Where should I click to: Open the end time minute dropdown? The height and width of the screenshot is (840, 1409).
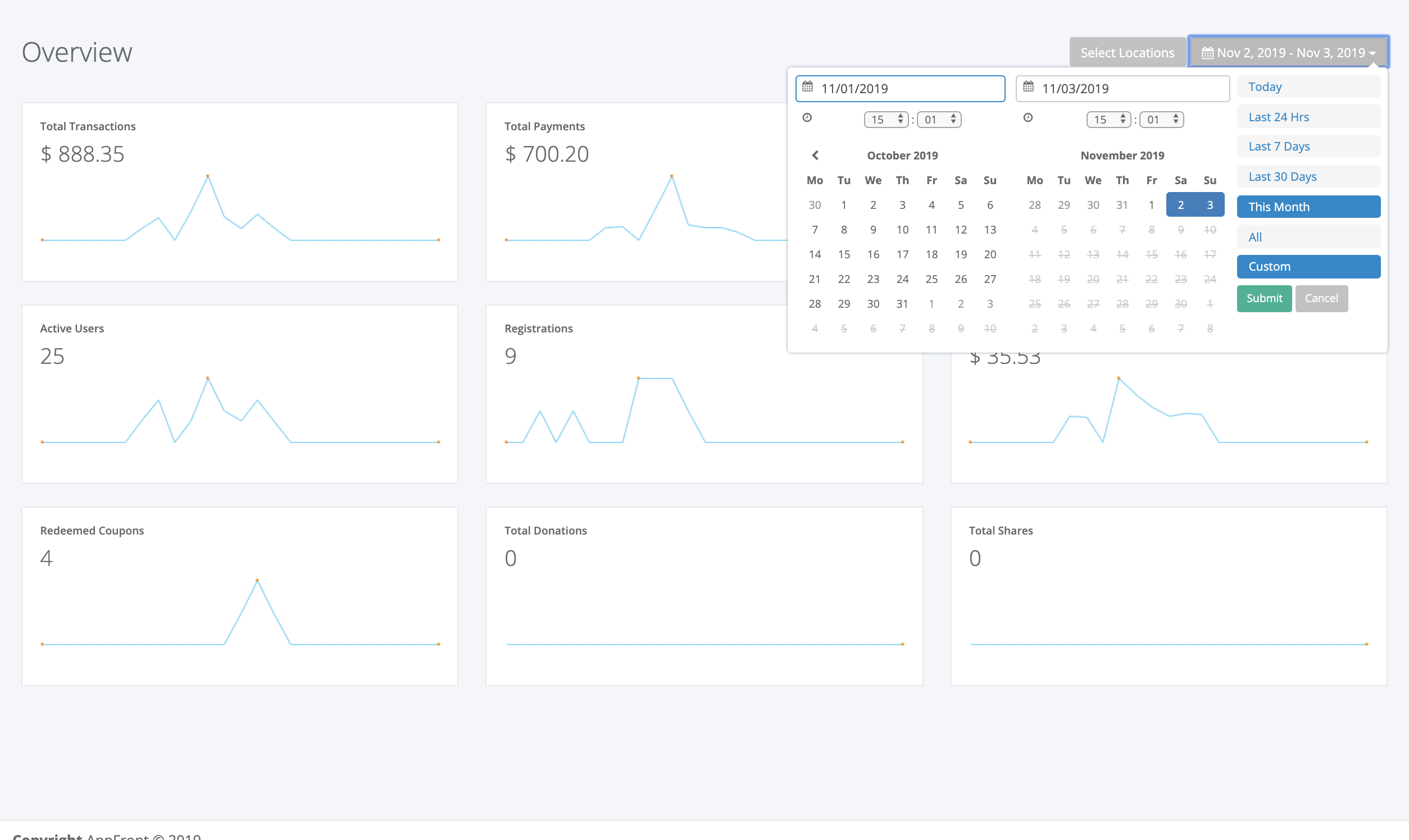coord(1161,120)
